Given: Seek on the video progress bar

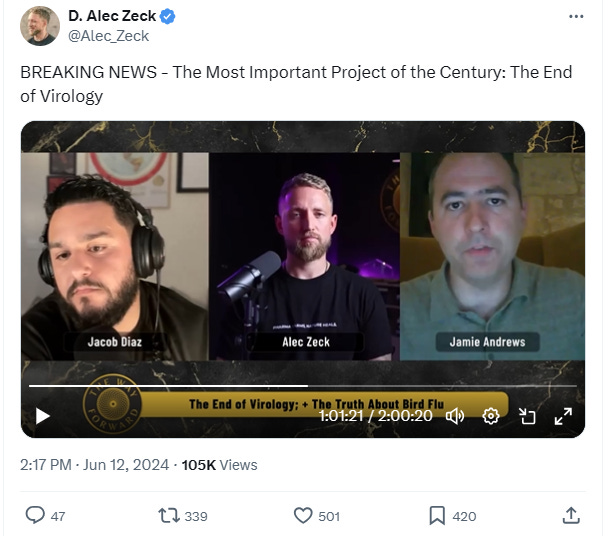Looking at the screenshot, I should point(303,386).
